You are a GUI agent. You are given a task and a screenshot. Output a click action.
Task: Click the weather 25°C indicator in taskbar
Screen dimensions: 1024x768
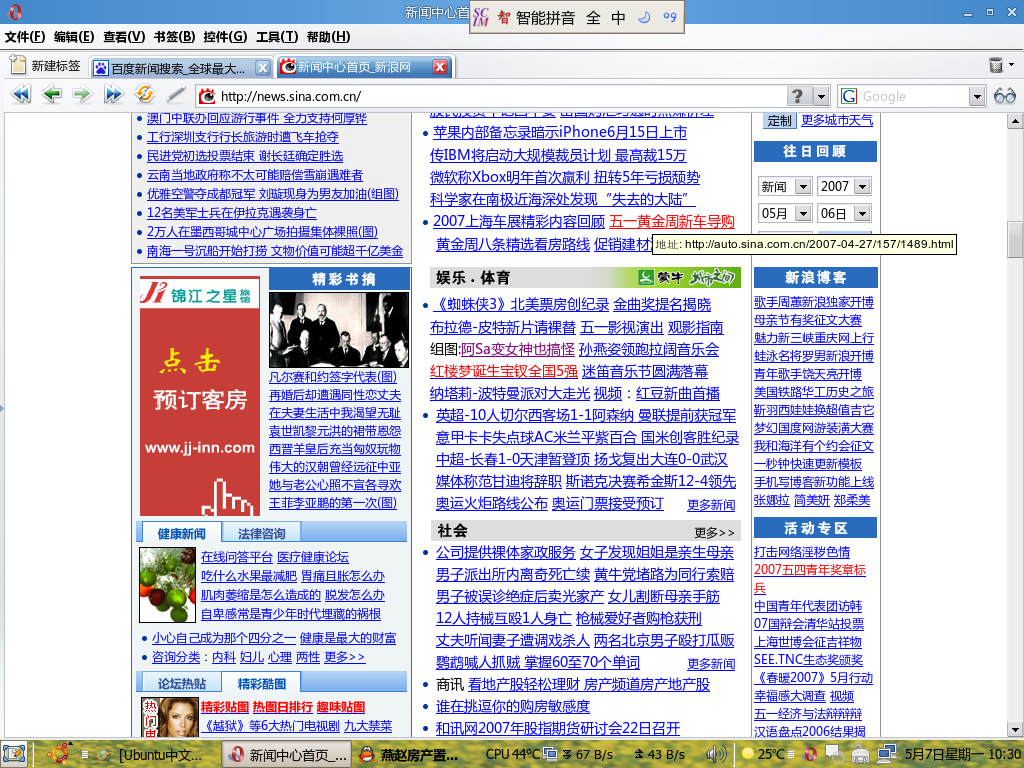763,754
